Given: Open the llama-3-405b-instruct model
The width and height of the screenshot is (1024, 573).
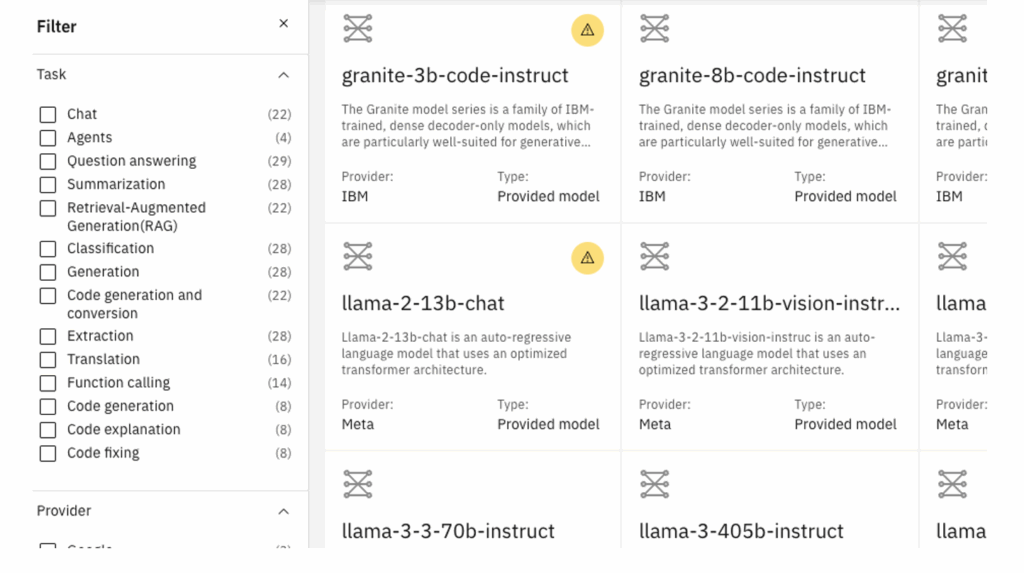Looking at the screenshot, I should click(741, 531).
